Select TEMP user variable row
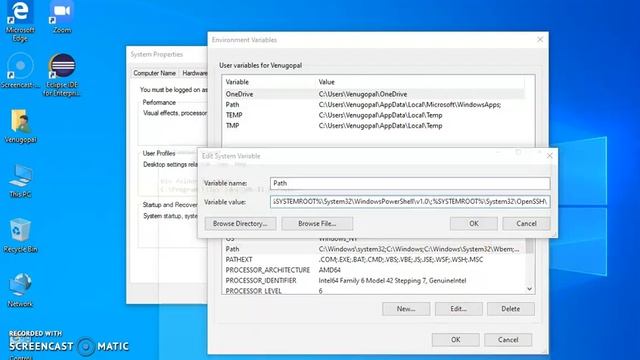 point(374,115)
